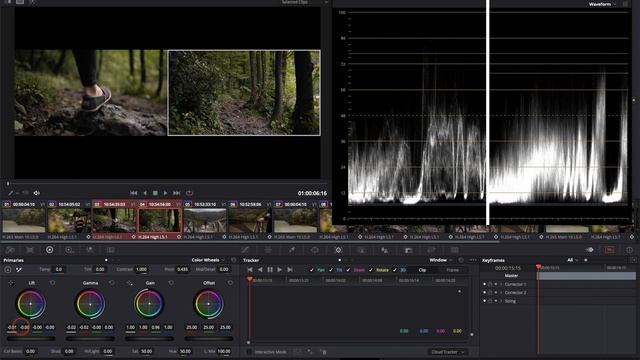Pick black point beside Lift

coord(11,283)
